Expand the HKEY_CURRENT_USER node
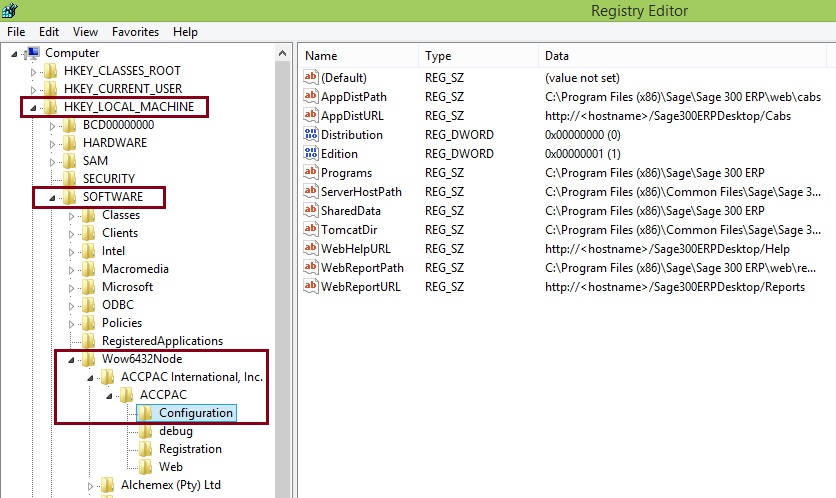This screenshot has width=836, height=498. (34, 90)
